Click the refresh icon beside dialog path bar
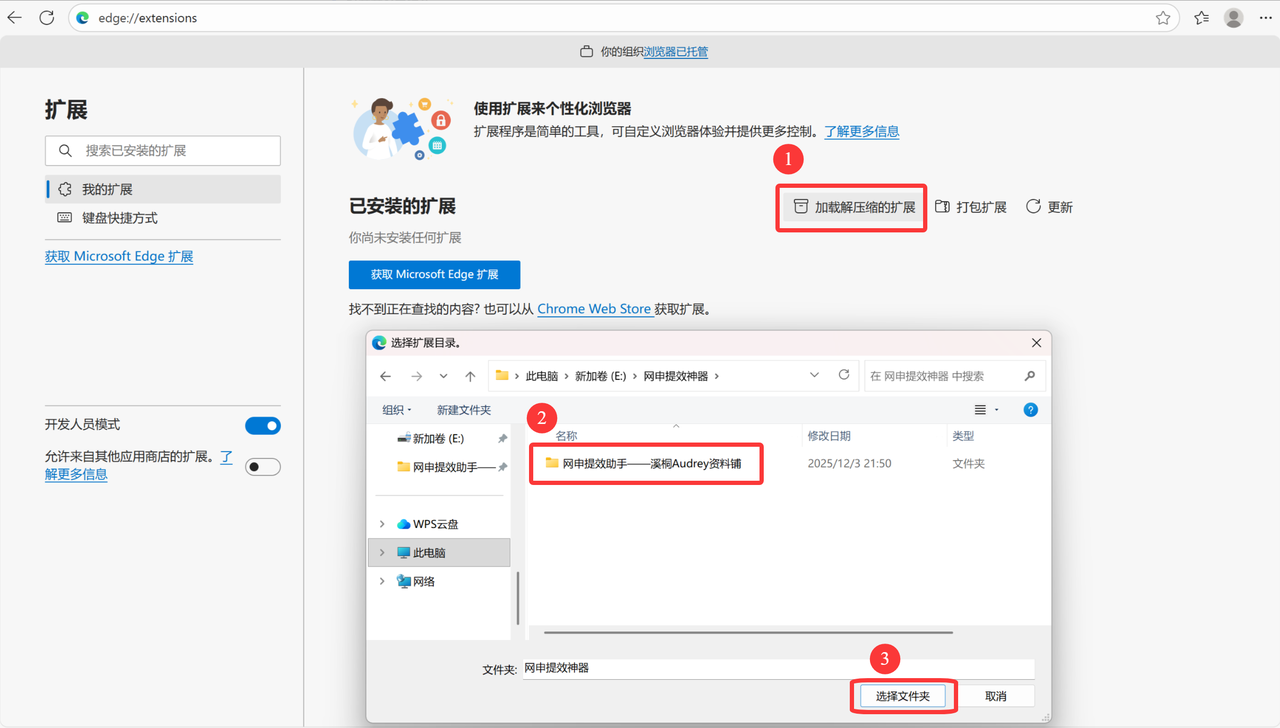 click(843, 375)
